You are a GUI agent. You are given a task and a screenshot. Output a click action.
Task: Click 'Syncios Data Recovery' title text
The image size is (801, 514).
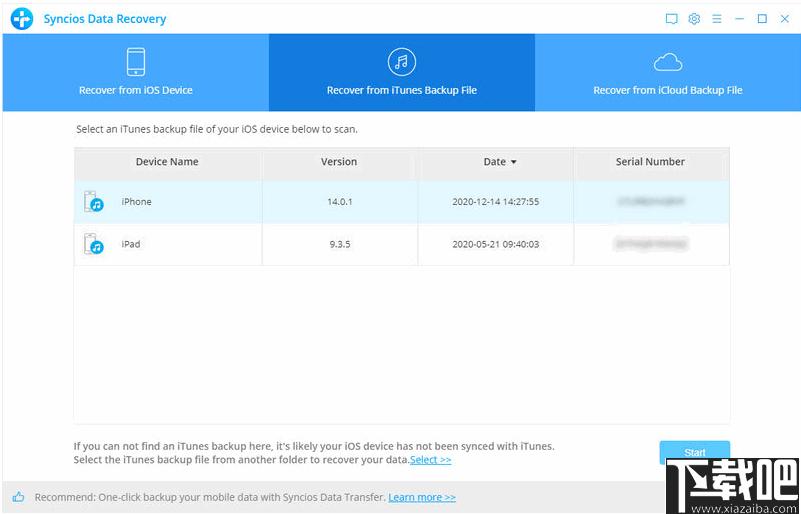(105, 19)
